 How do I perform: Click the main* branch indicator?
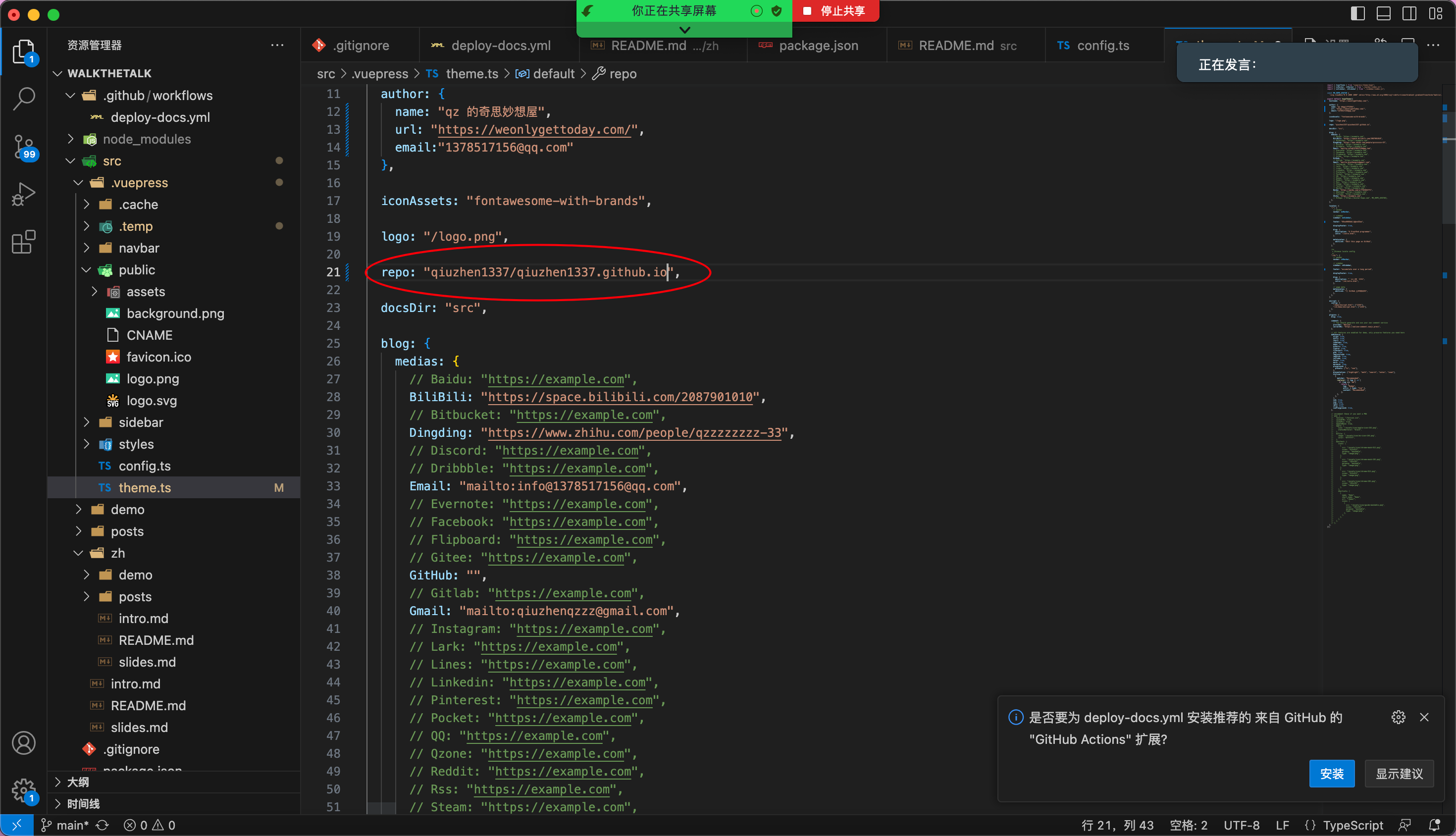pos(65,825)
